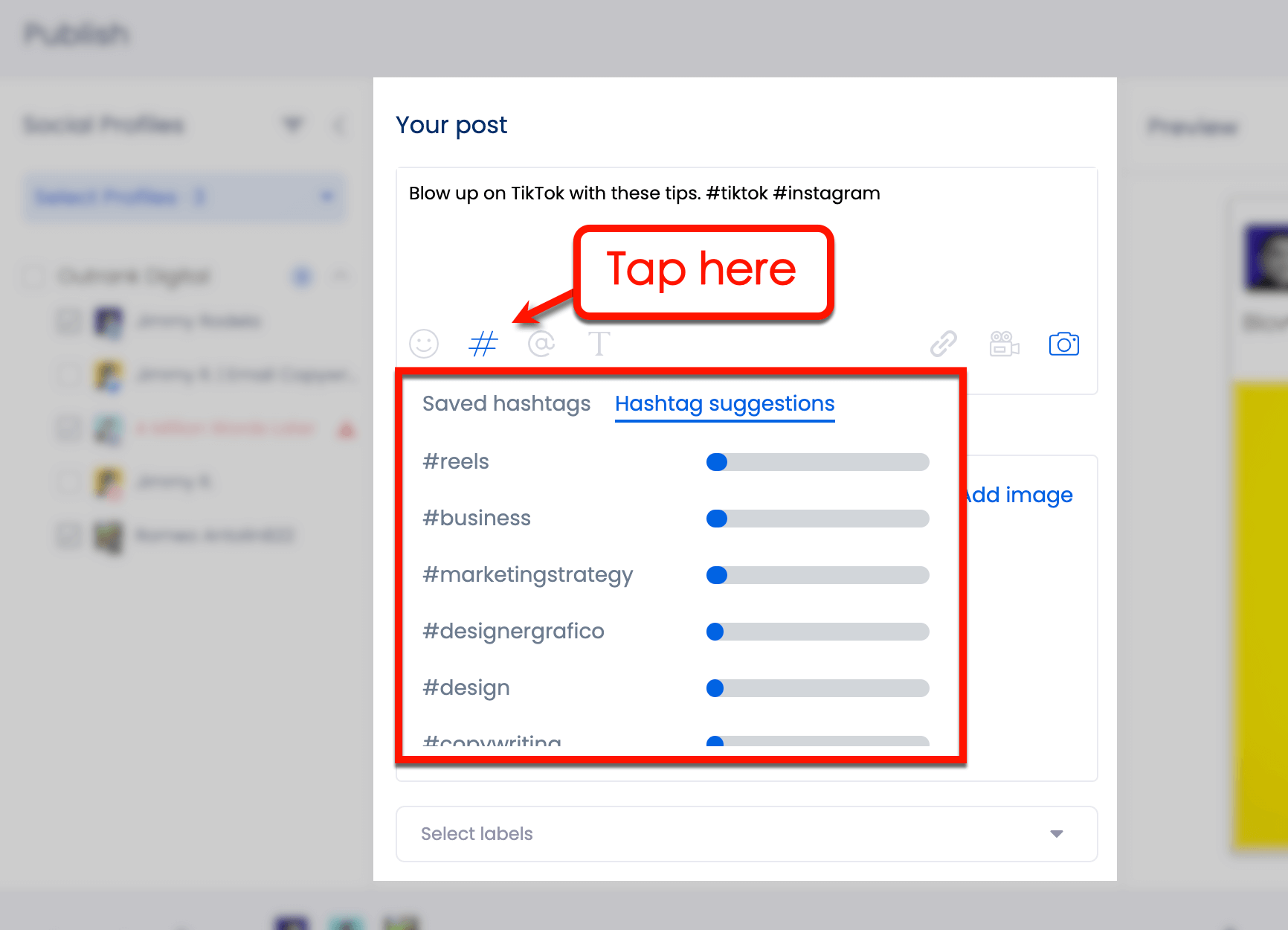Open the camera/photo upload icon
The width and height of the screenshot is (1288, 930).
coord(1063,344)
